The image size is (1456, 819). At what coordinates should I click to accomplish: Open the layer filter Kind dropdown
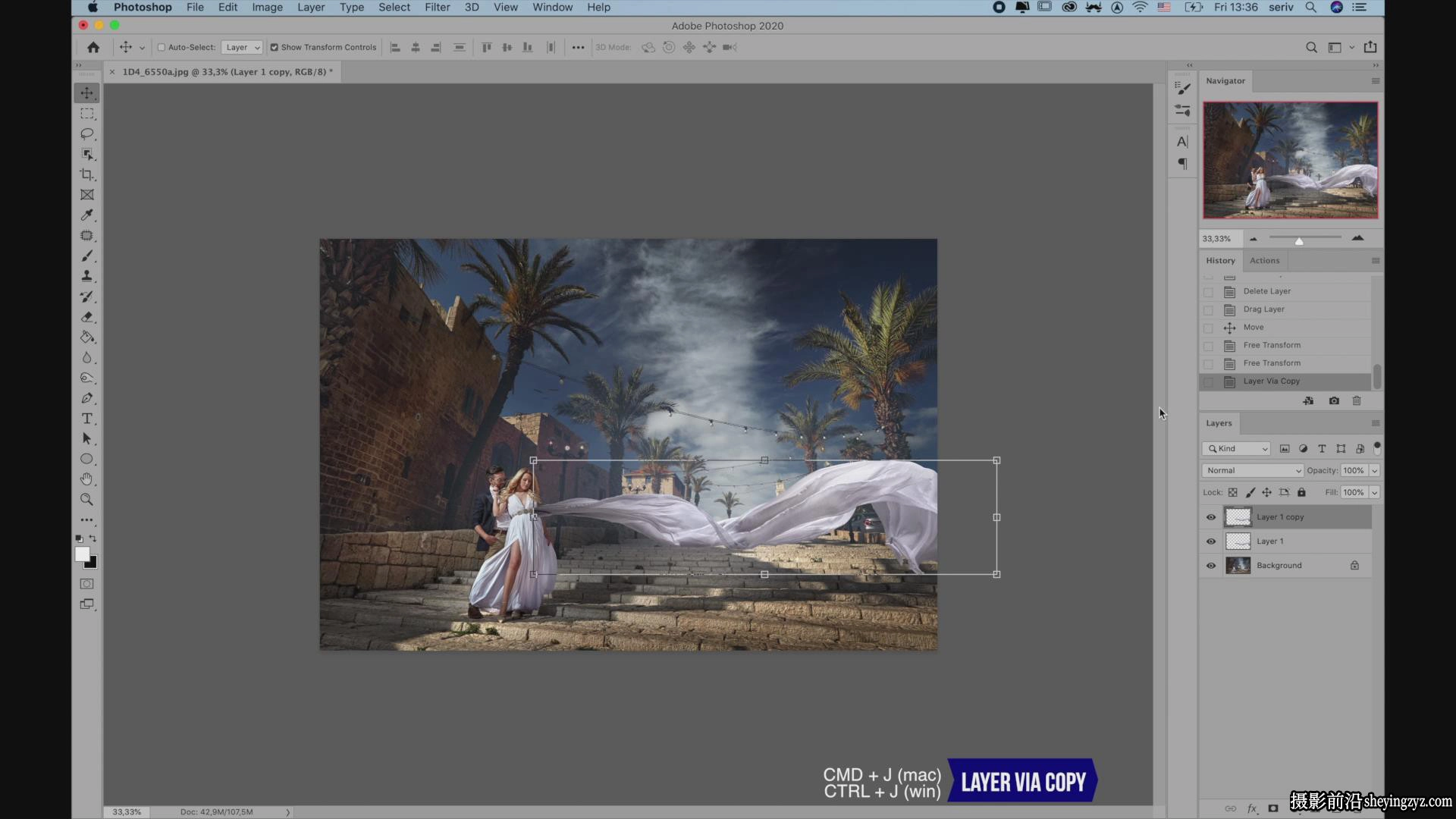1236,449
